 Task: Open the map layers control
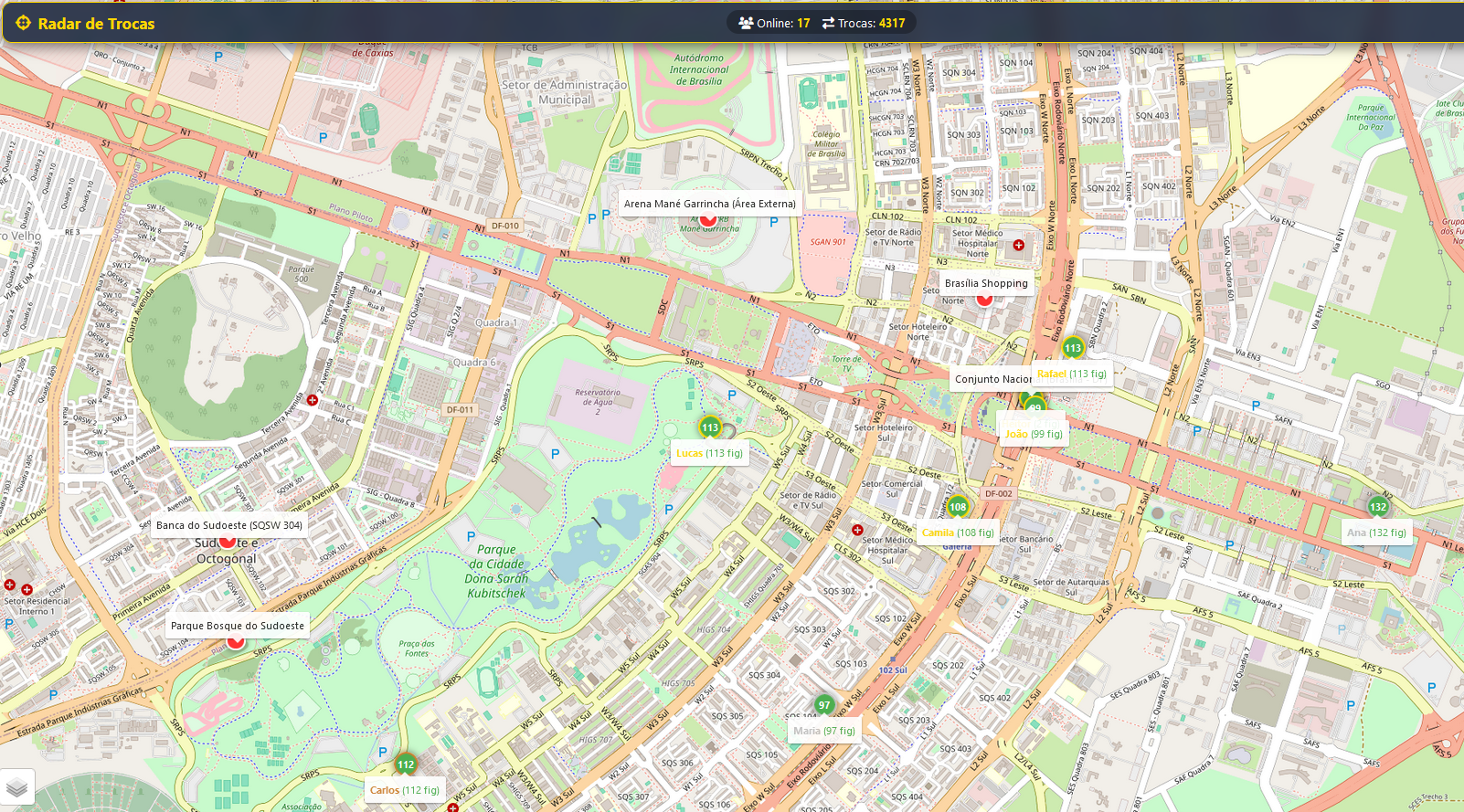click(x=17, y=786)
